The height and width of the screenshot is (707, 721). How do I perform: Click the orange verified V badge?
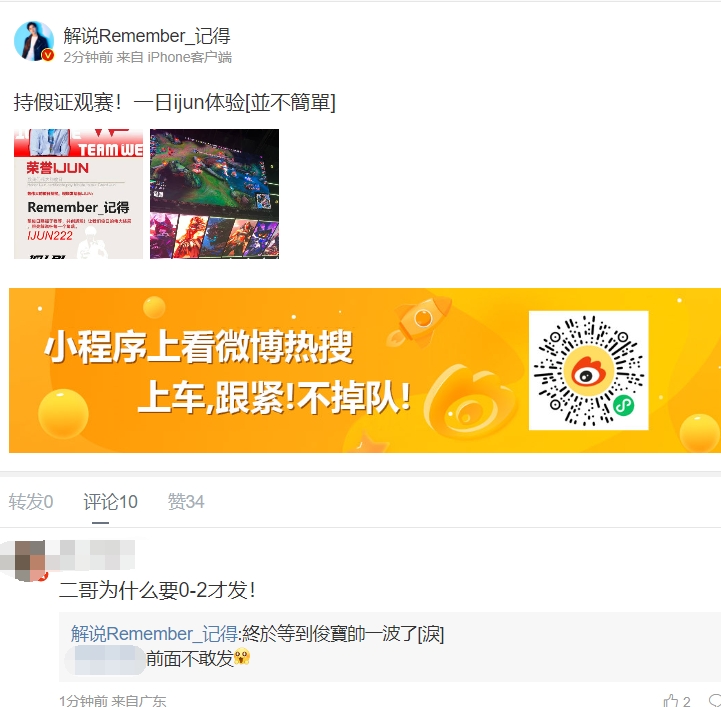coord(48,55)
